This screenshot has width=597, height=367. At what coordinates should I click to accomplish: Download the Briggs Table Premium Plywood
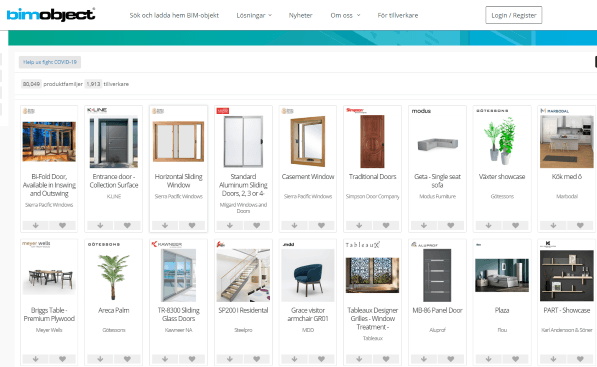(35, 359)
